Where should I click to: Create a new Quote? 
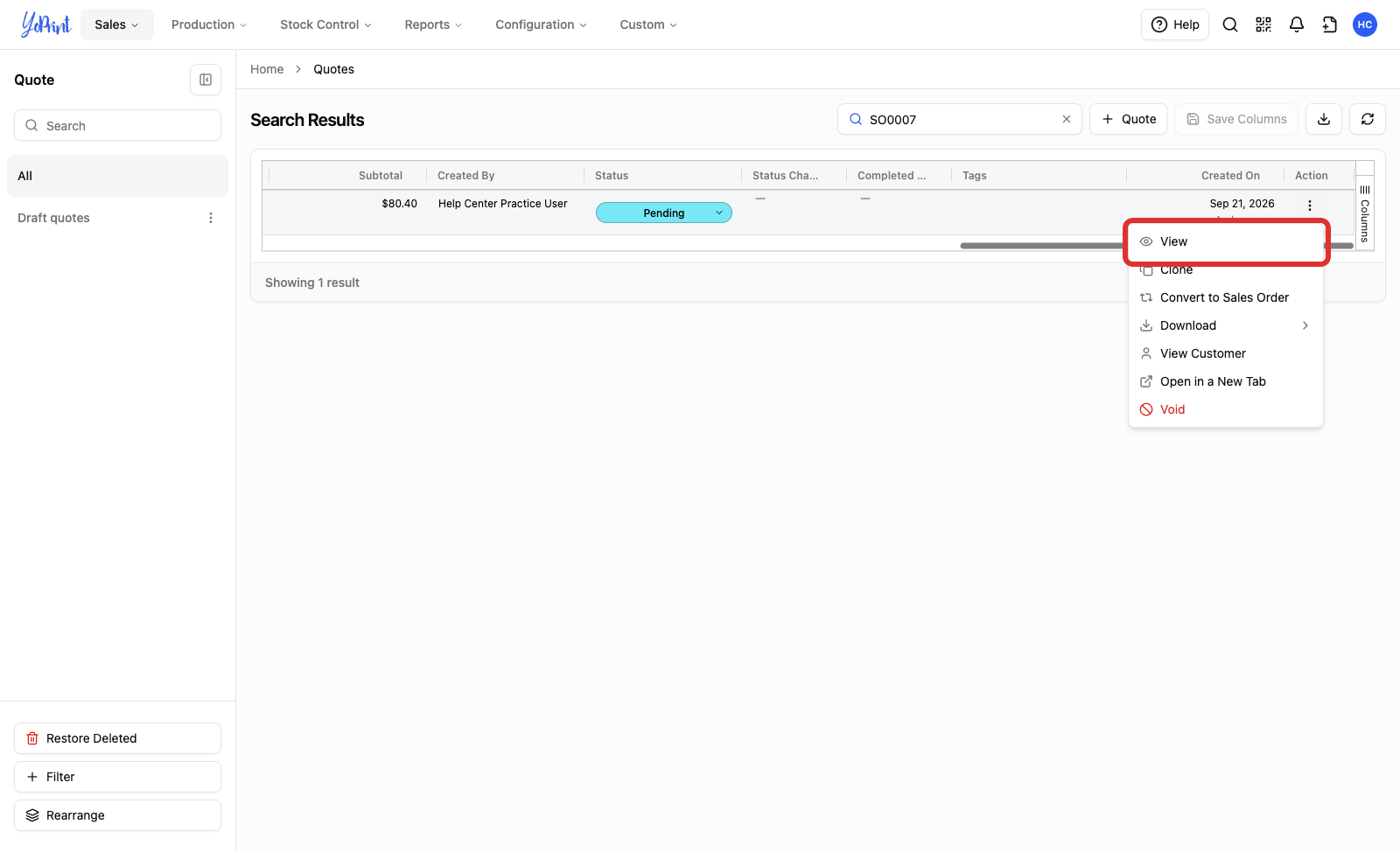click(1129, 119)
